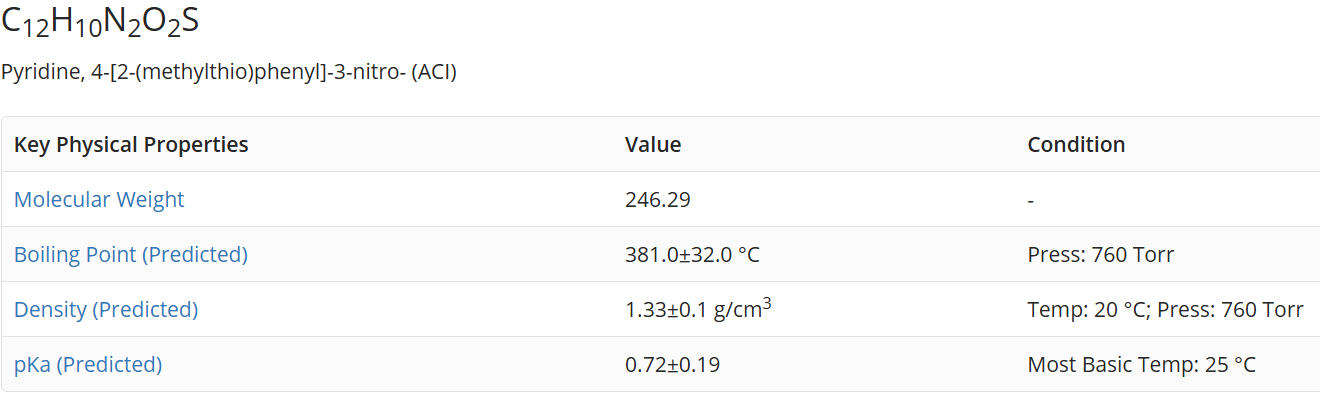This screenshot has height=399, width=1320.
Task: Click the Most Basic Temp: 25 °C condition
Action: click(x=1141, y=365)
